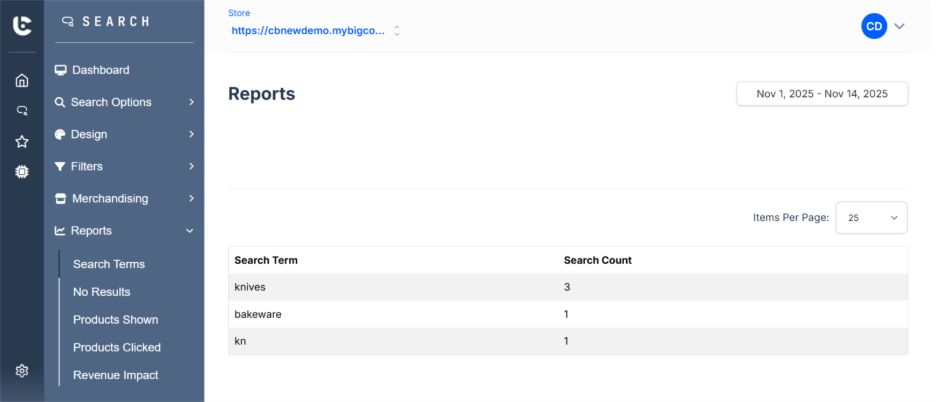Click the CD user avatar
This screenshot has width=936, height=402.
[873, 27]
